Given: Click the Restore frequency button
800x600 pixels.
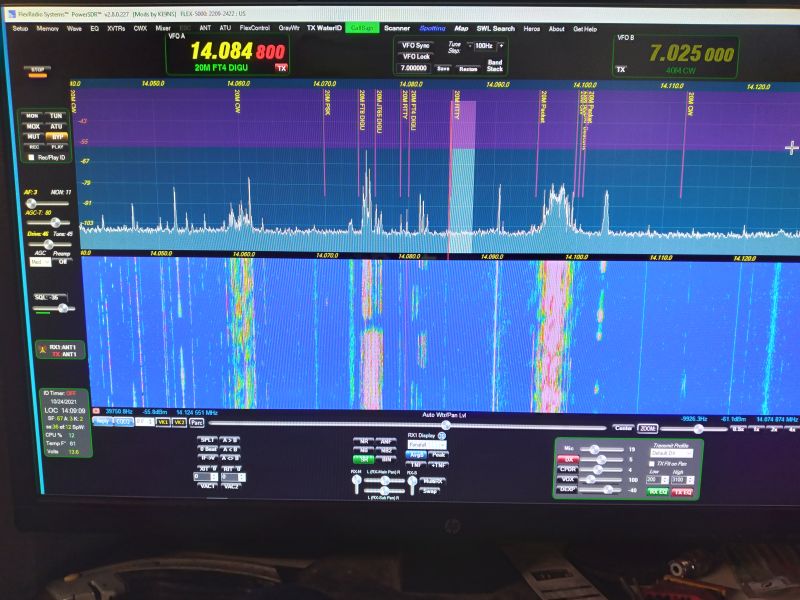Looking at the screenshot, I should (468, 69).
